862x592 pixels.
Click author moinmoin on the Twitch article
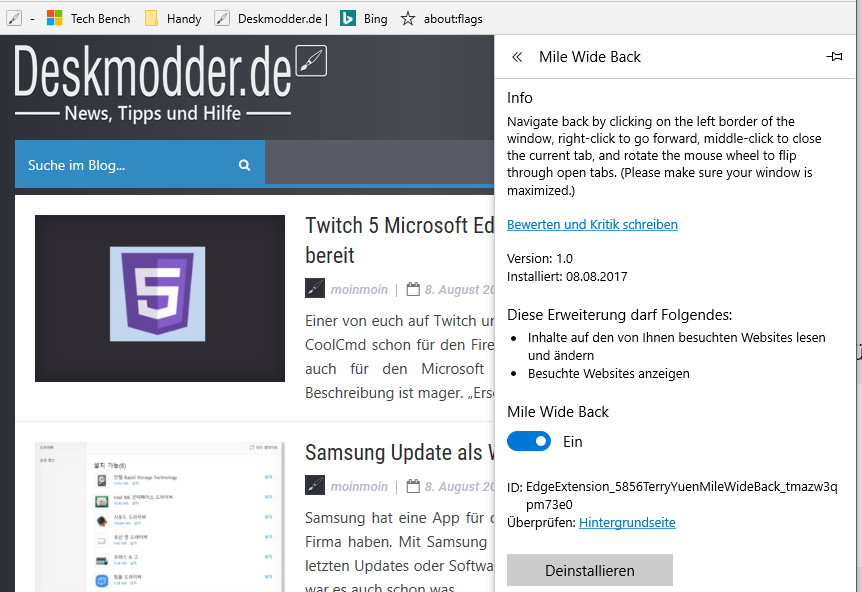click(x=359, y=289)
